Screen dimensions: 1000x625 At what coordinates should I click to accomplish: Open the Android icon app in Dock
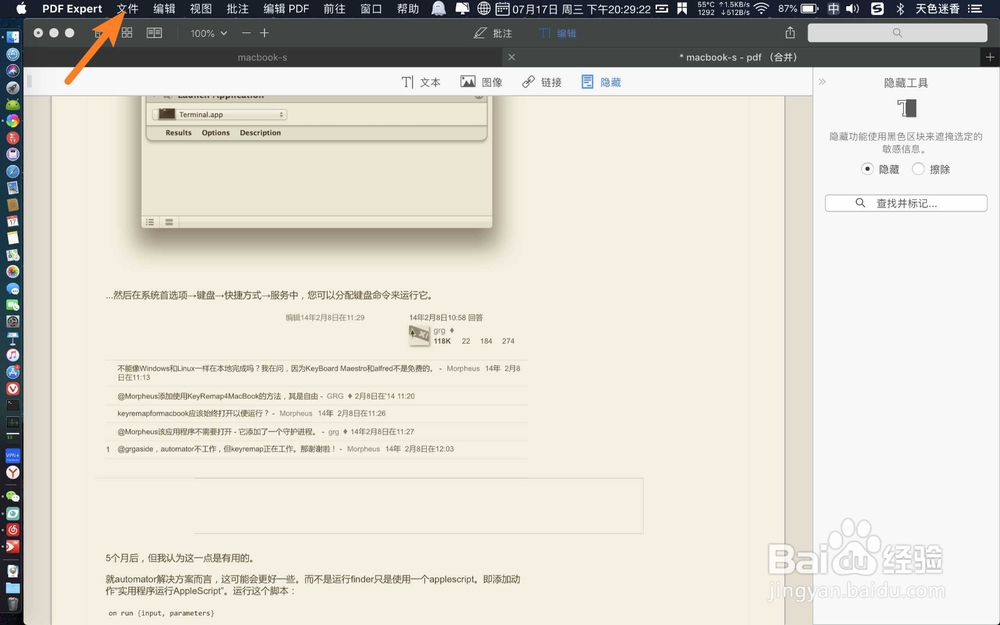(13, 104)
